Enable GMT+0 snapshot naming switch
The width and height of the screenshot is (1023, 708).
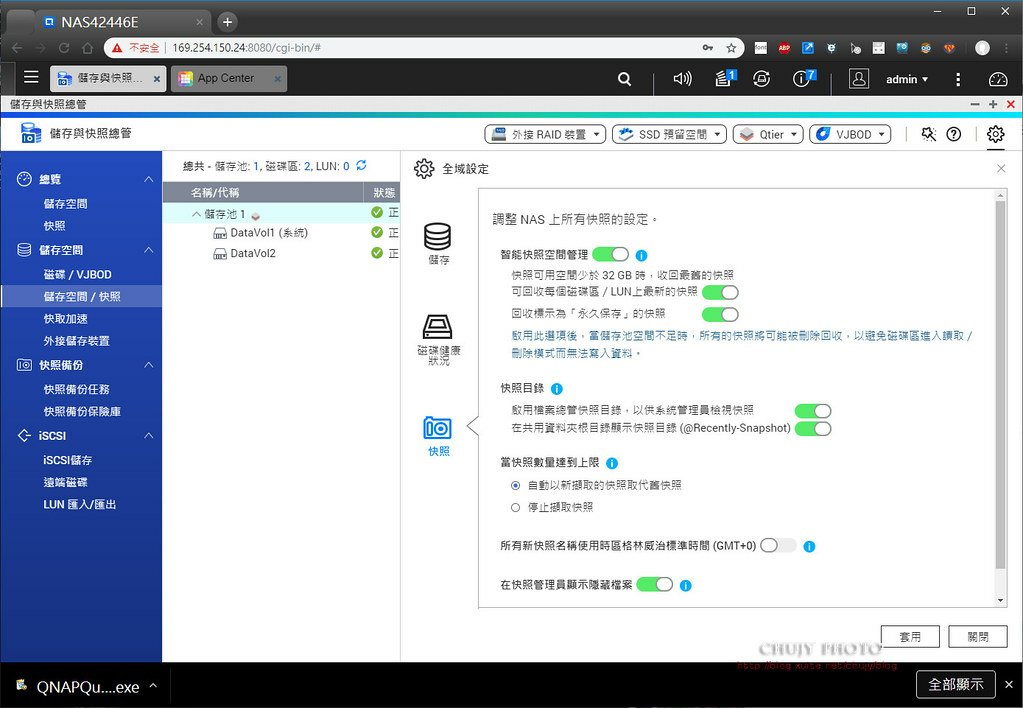pyautogui.click(x=778, y=546)
